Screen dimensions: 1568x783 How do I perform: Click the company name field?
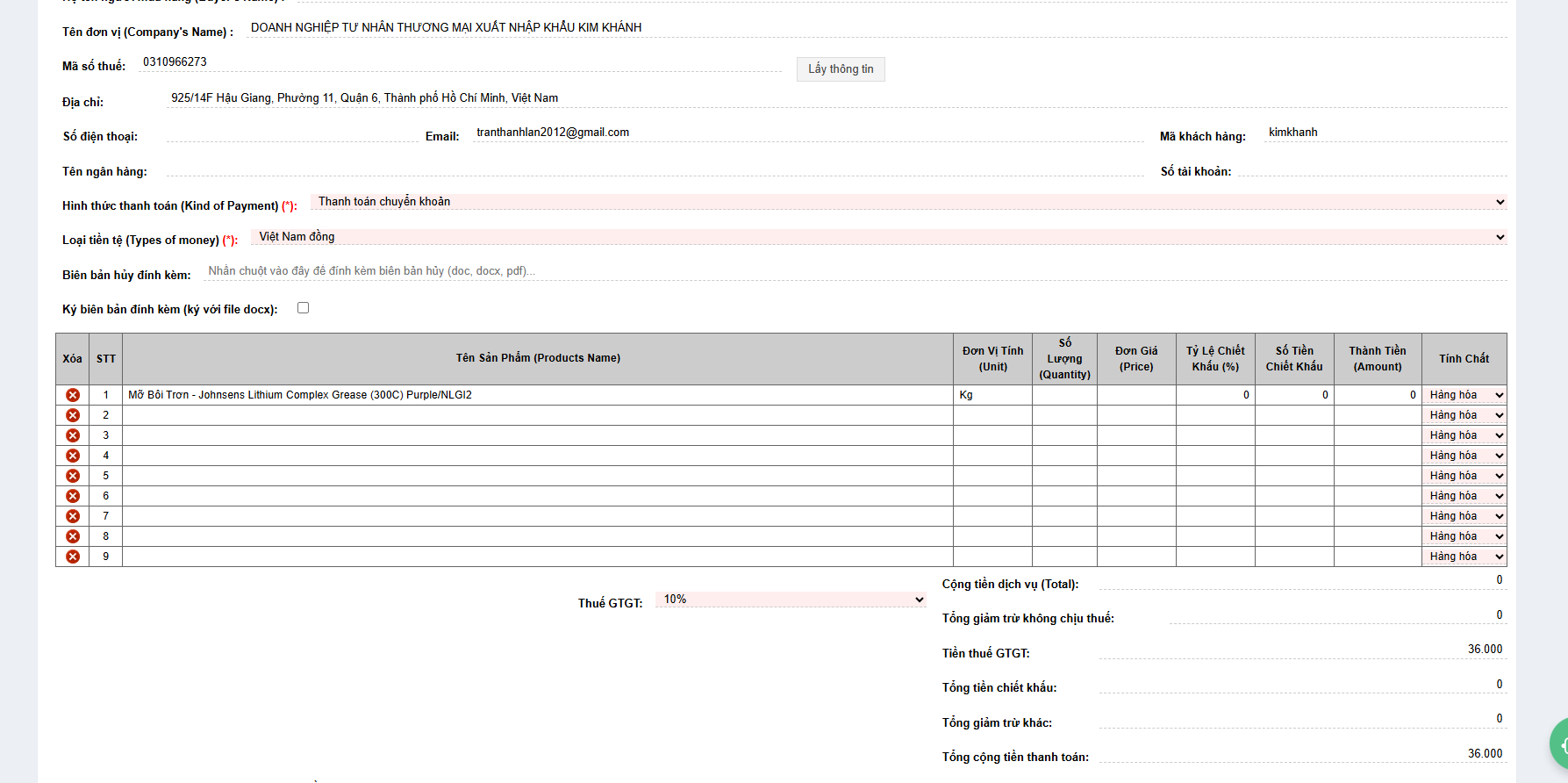coord(877,28)
